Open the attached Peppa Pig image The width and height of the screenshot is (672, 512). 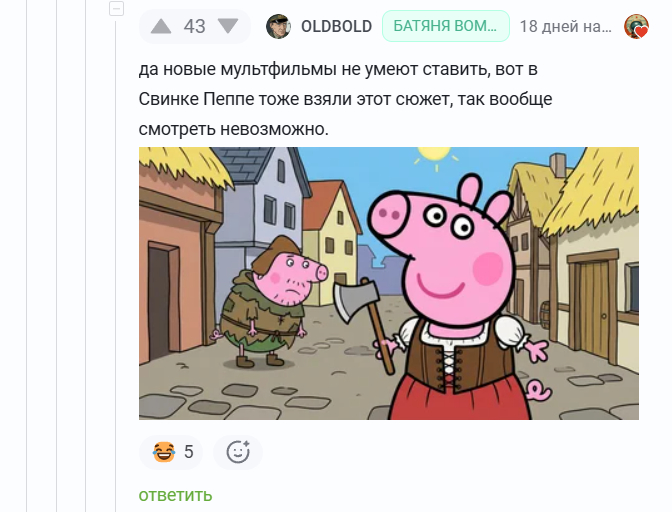tap(389, 283)
